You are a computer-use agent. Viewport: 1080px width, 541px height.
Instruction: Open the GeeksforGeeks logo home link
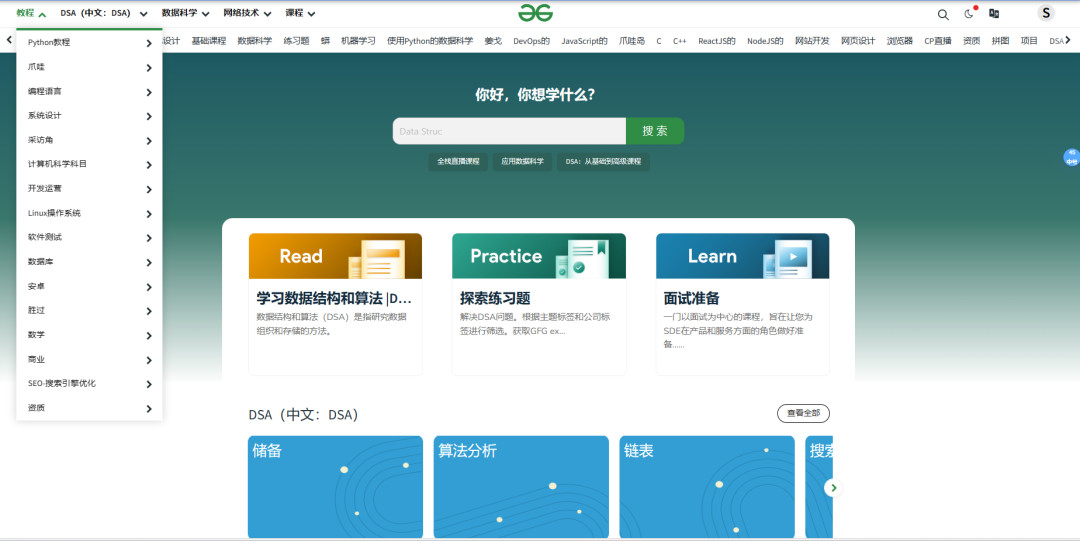click(535, 13)
